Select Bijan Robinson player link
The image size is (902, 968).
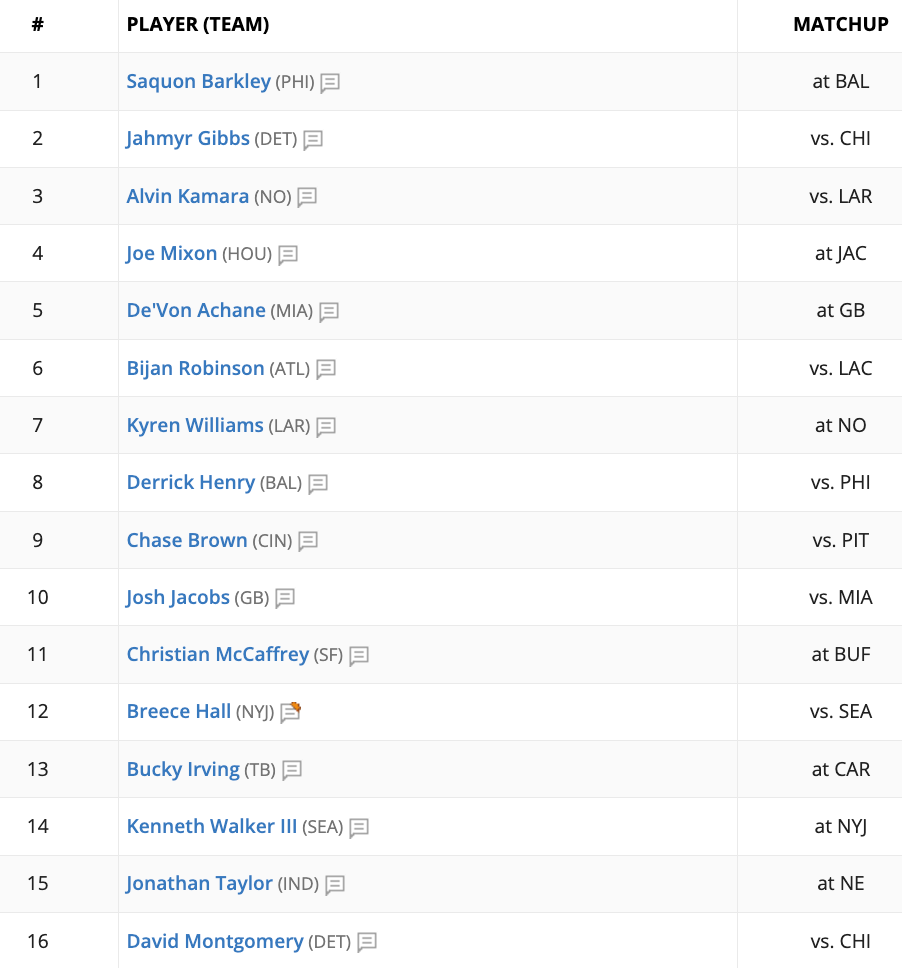pyautogui.click(x=195, y=368)
